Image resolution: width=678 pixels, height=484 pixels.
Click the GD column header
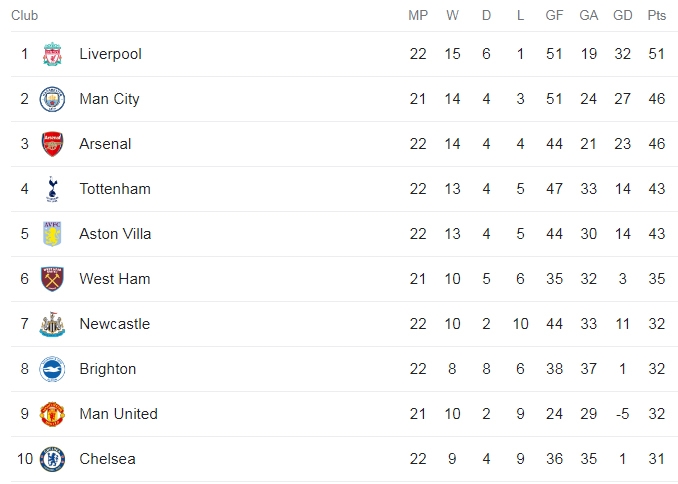click(623, 16)
